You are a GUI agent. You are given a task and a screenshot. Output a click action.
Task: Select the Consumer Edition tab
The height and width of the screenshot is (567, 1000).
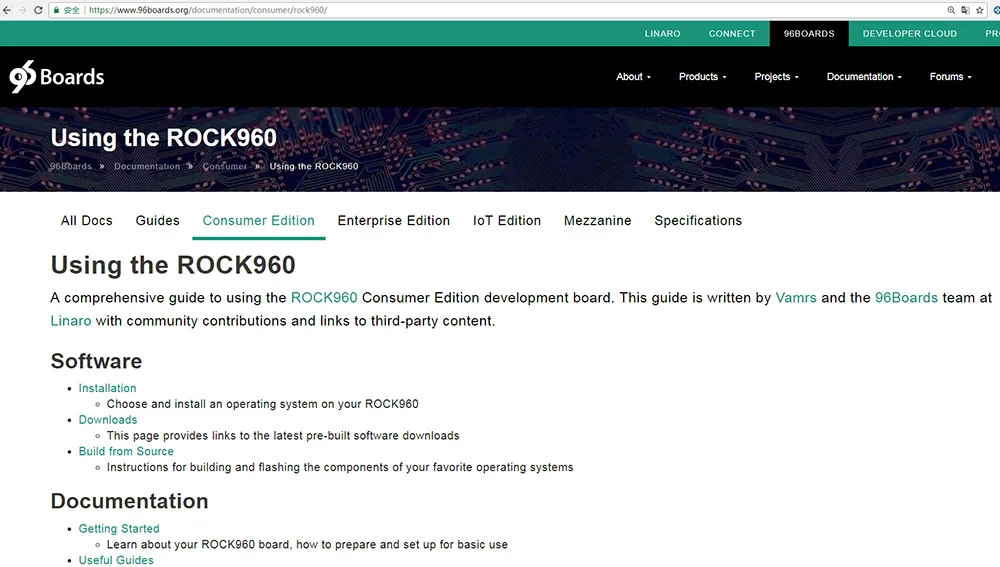(x=258, y=221)
